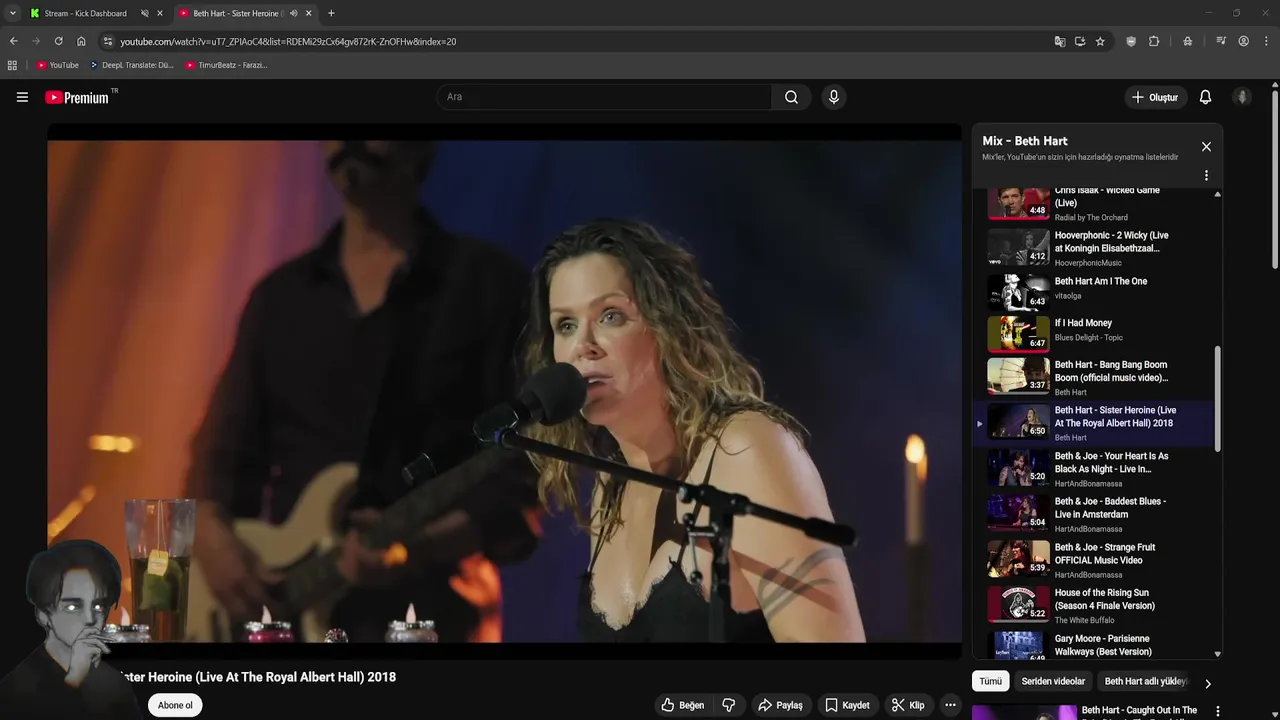
Task: Open more actions ellipsis below video
Action: [x=950, y=705]
